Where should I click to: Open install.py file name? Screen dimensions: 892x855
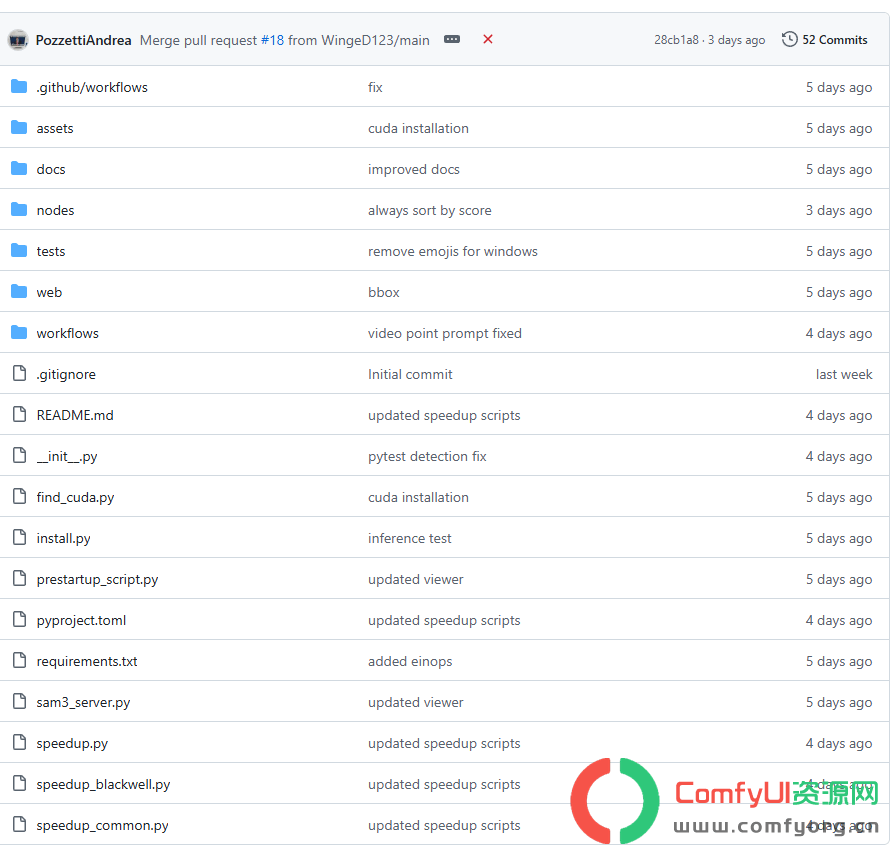pyautogui.click(x=63, y=539)
